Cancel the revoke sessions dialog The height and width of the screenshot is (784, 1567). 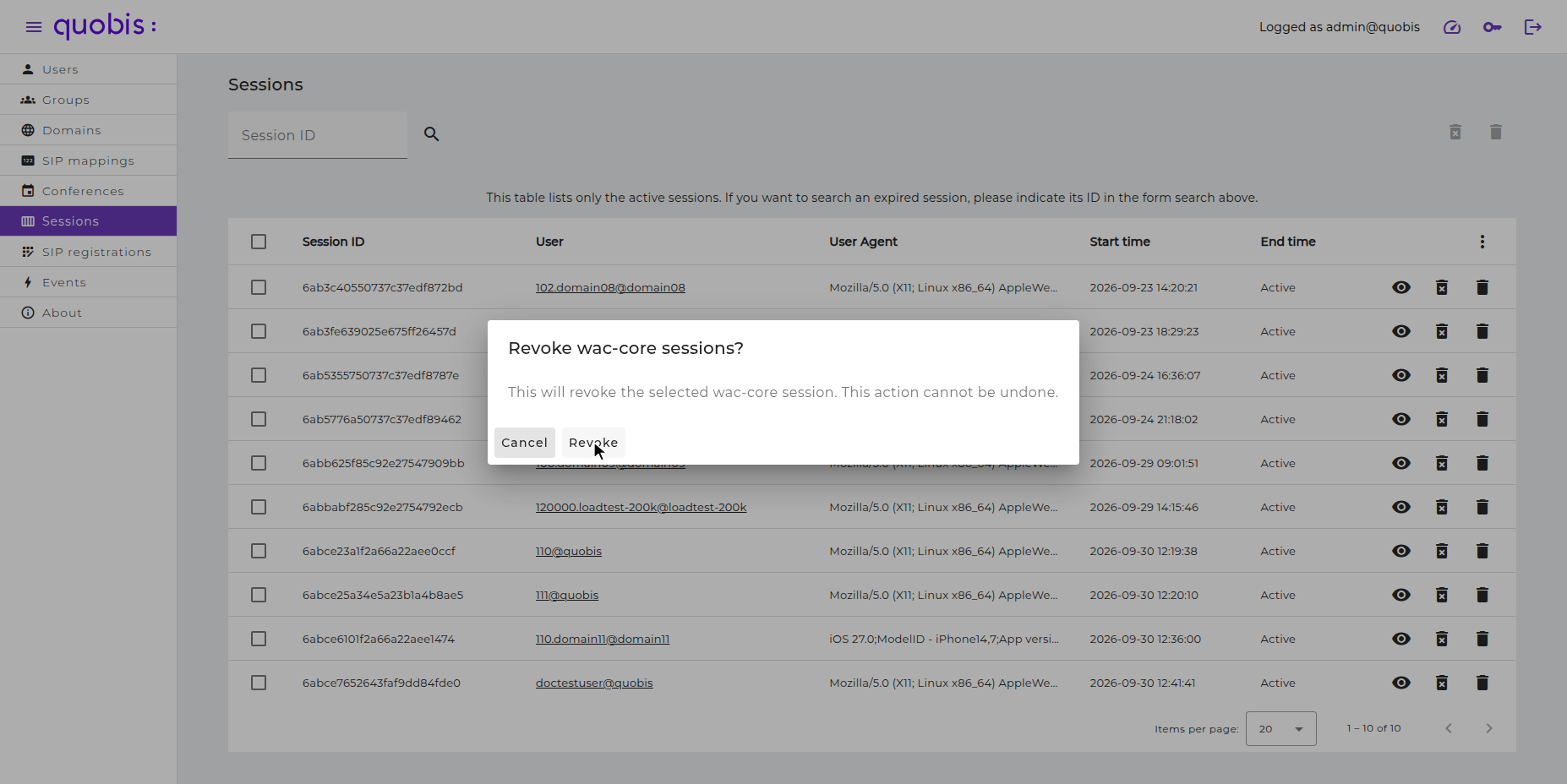[x=525, y=443]
